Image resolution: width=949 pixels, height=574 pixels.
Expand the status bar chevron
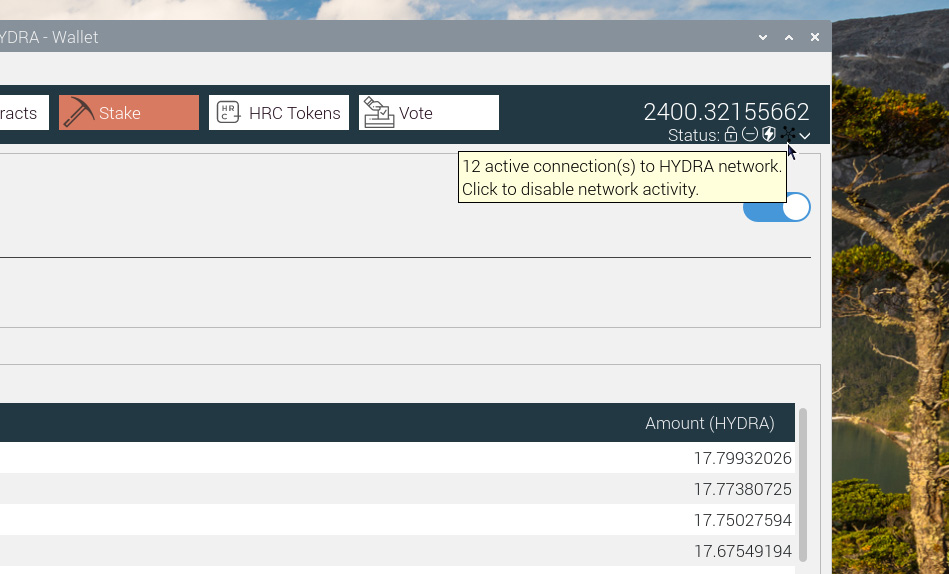pos(805,136)
